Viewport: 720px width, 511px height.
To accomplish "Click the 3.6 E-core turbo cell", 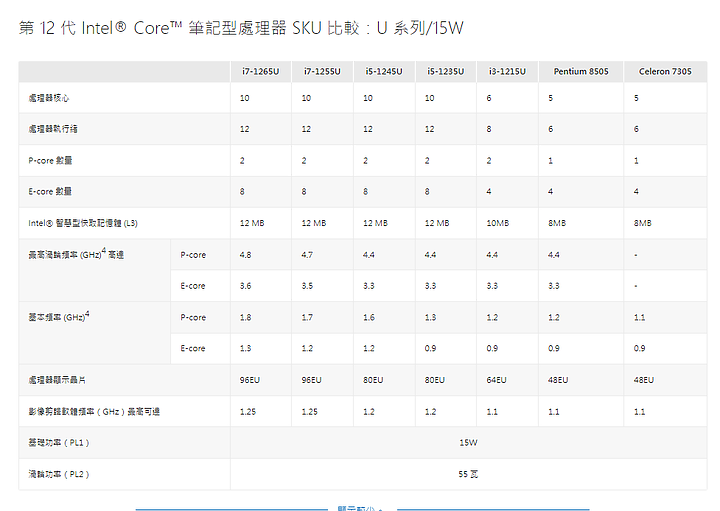I will 246,286.
